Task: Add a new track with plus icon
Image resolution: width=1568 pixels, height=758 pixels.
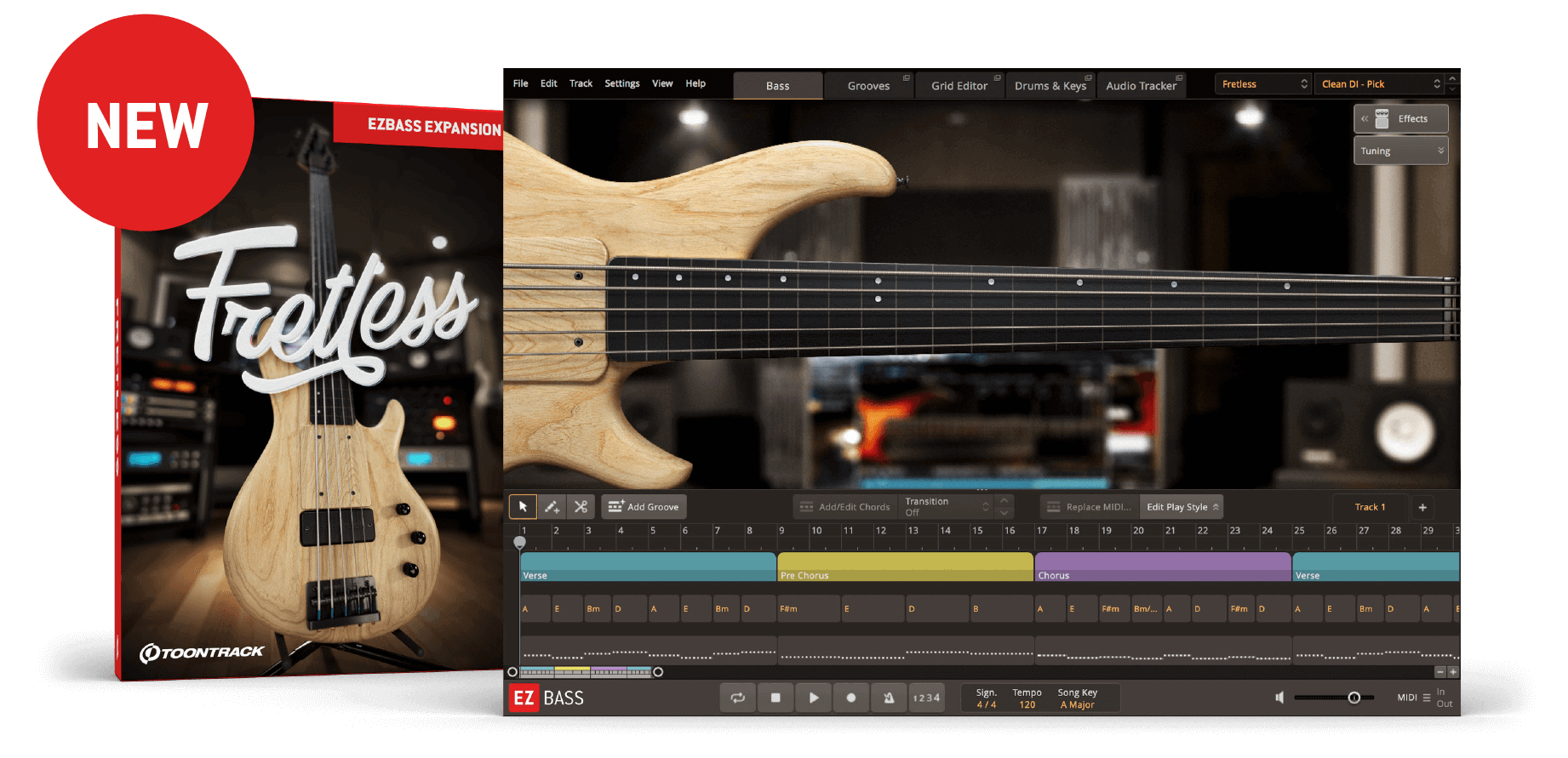Action: click(1422, 507)
